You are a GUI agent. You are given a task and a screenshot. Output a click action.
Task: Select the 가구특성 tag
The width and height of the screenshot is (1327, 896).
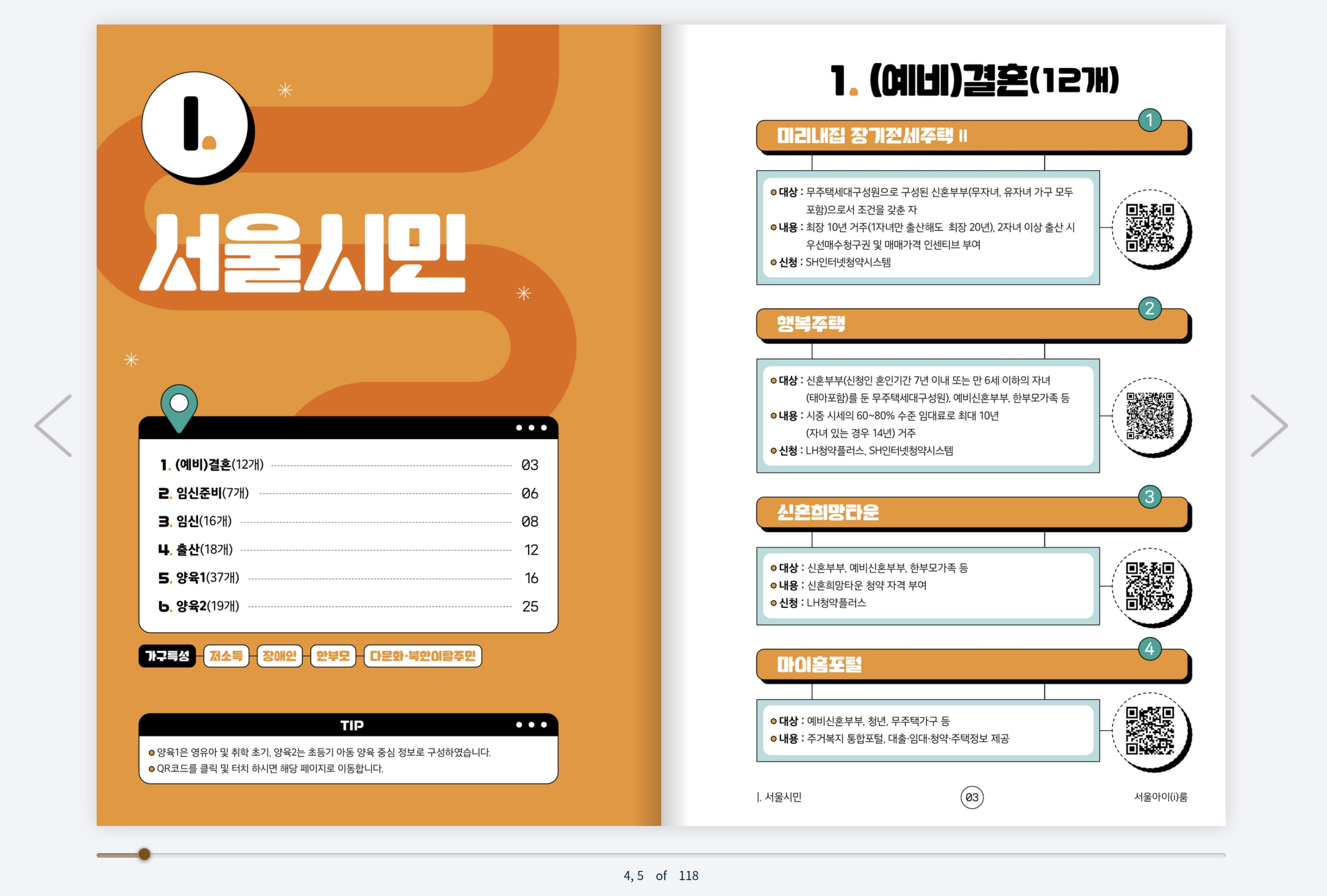[x=167, y=656]
